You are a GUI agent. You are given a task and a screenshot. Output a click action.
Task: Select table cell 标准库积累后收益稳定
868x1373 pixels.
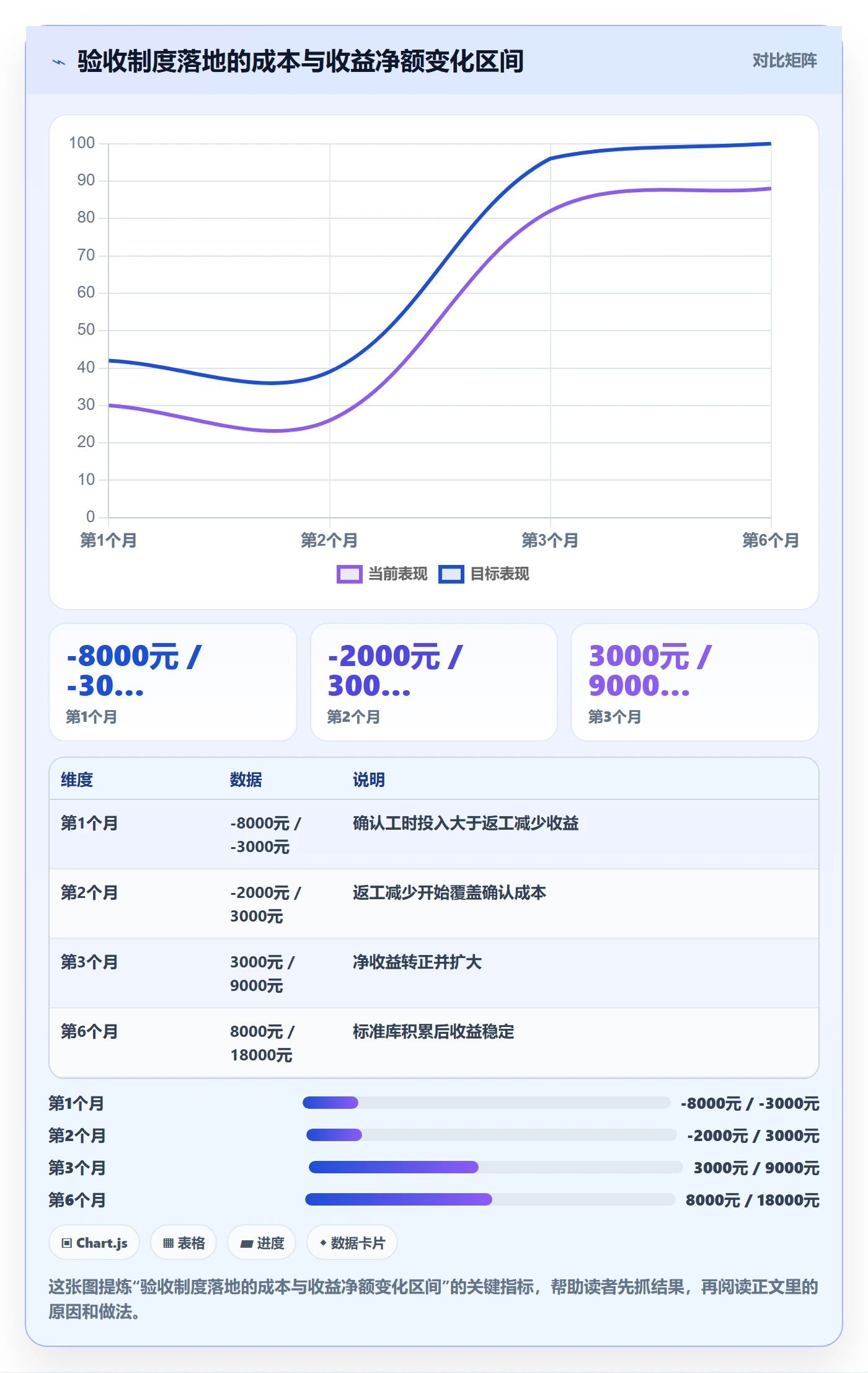[433, 1031]
